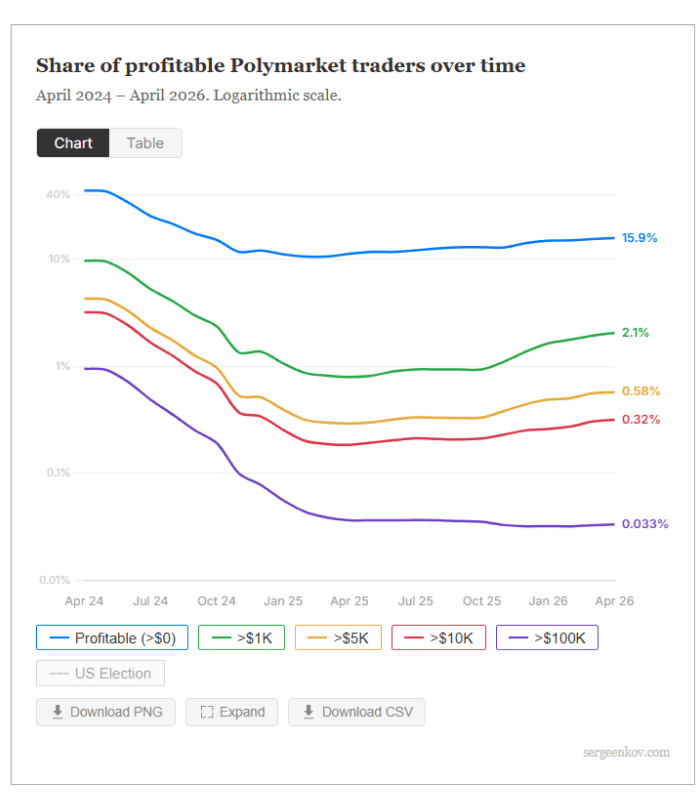This screenshot has height=800, width=700.
Task: Enable the US Election marker
Action: pyautogui.click(x=101, y=673)
